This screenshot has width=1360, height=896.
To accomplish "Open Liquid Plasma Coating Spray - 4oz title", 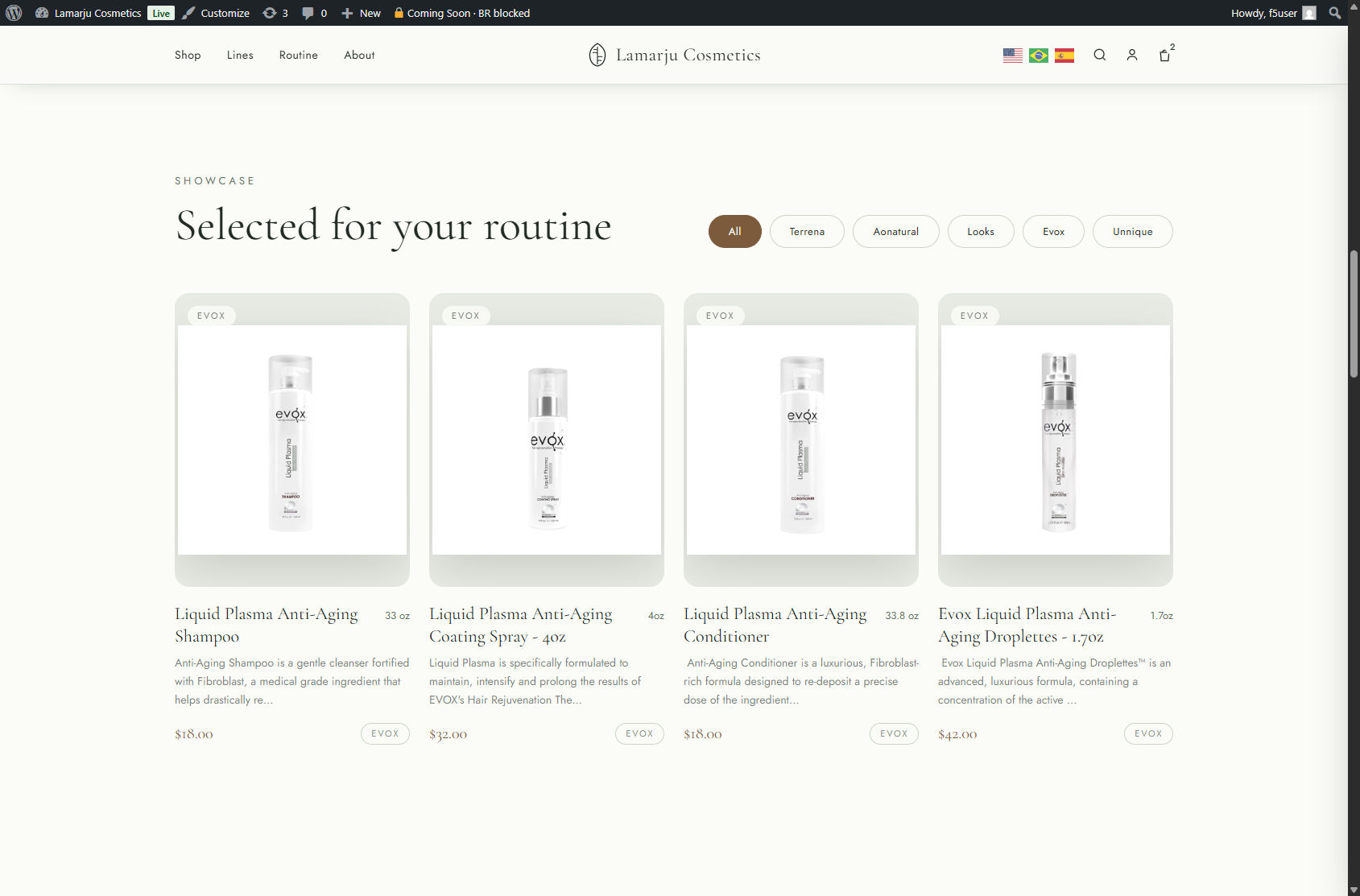I will [521, 625].
